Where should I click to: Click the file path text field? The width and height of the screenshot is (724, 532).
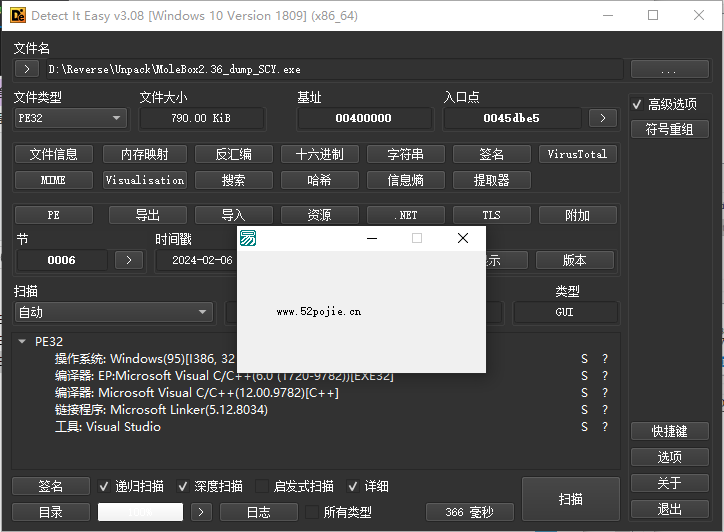[x=334, y=69]
